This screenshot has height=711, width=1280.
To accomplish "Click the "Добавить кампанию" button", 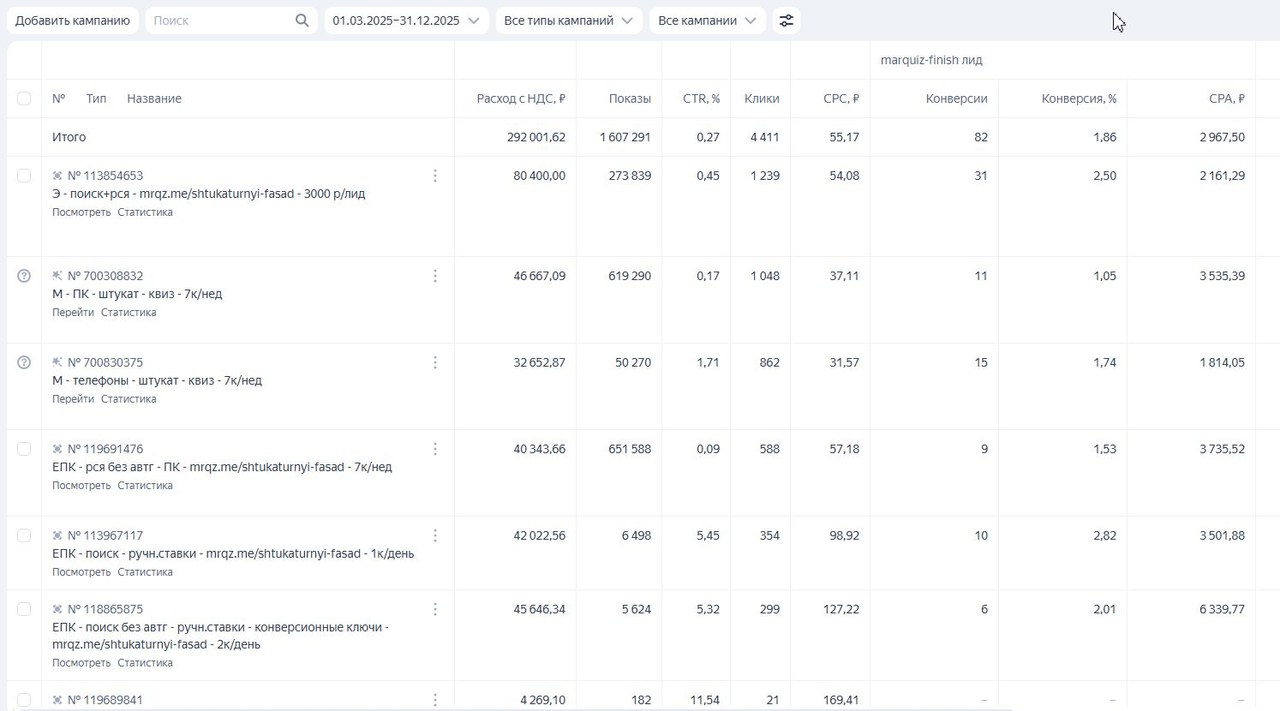I will 72,20.
